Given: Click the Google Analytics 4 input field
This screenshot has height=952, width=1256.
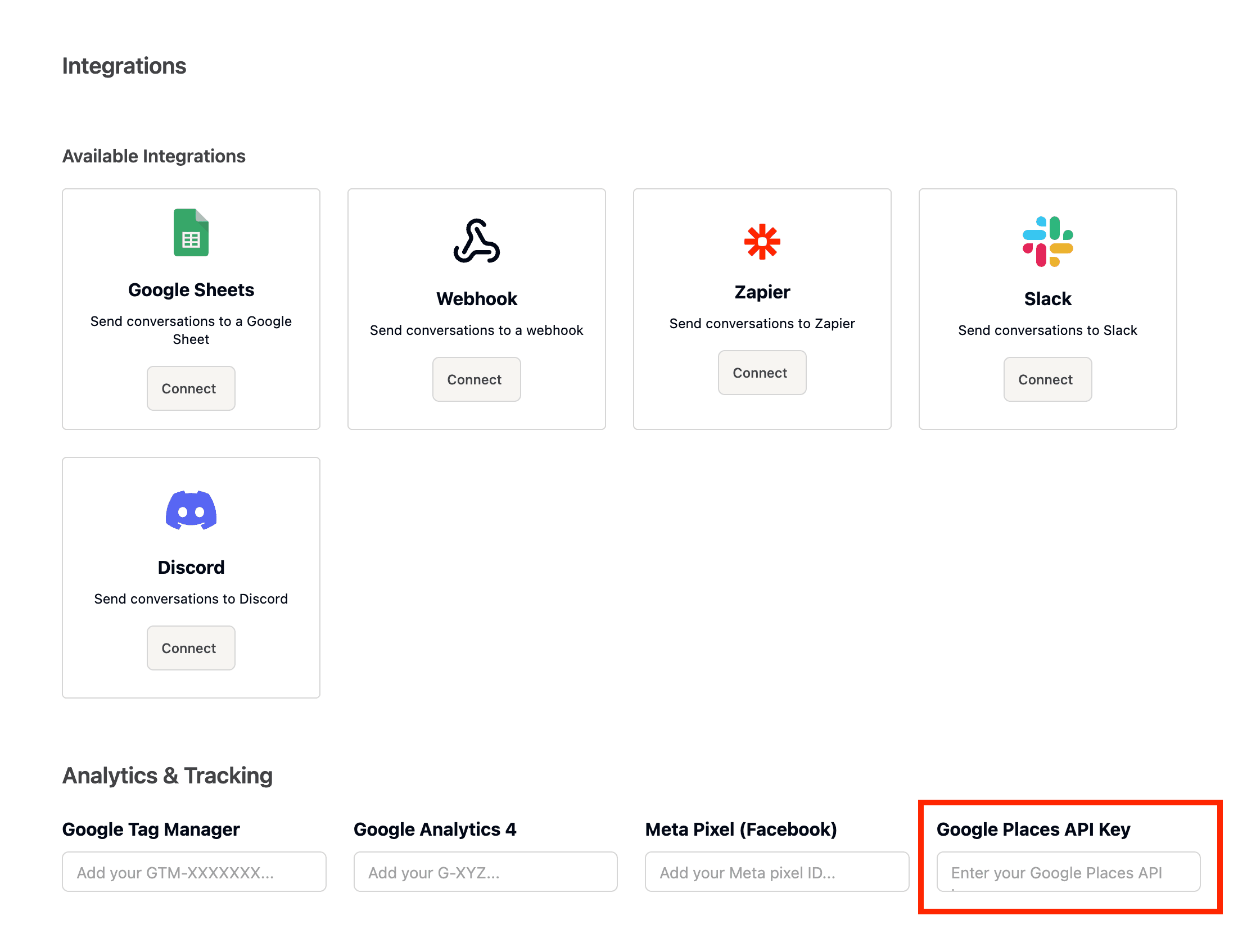Looking at the screenshot, I should 485,872.
